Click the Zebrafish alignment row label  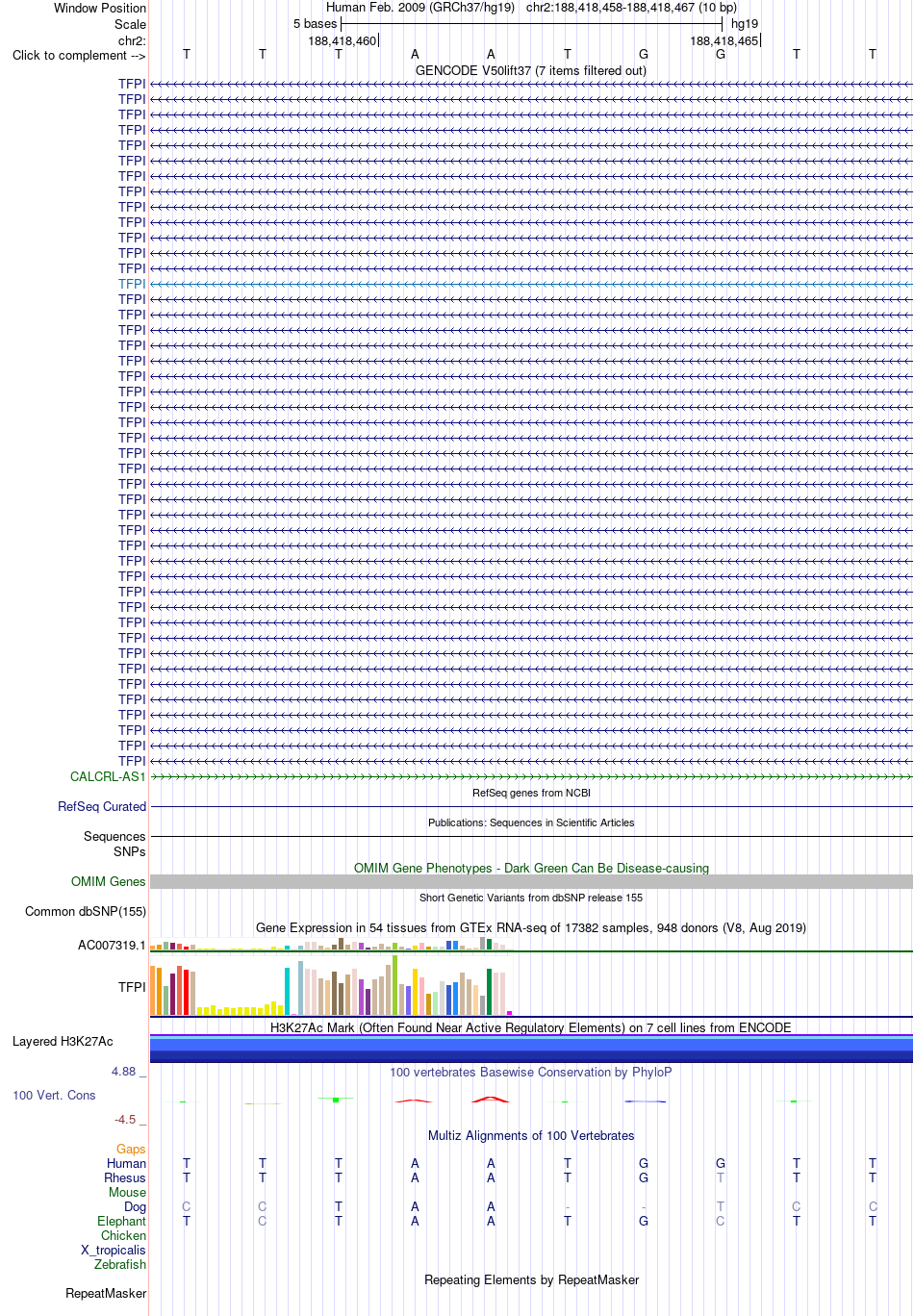tap(120, 1264)
